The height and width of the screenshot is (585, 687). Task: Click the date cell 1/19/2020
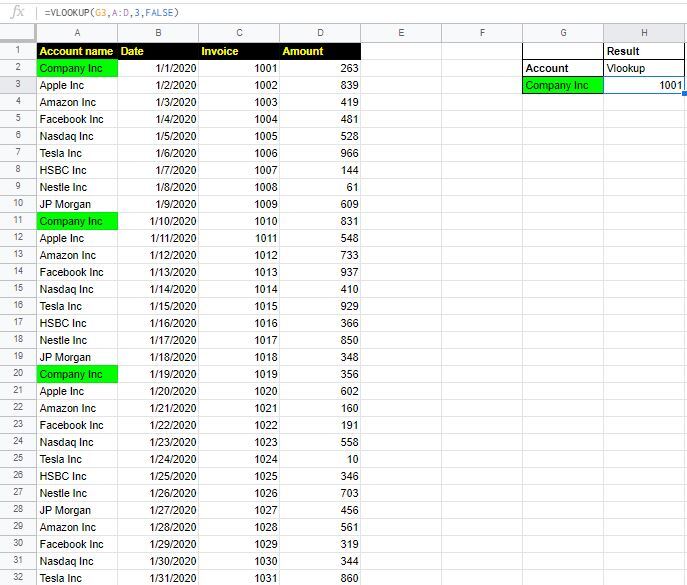(157, 374)
